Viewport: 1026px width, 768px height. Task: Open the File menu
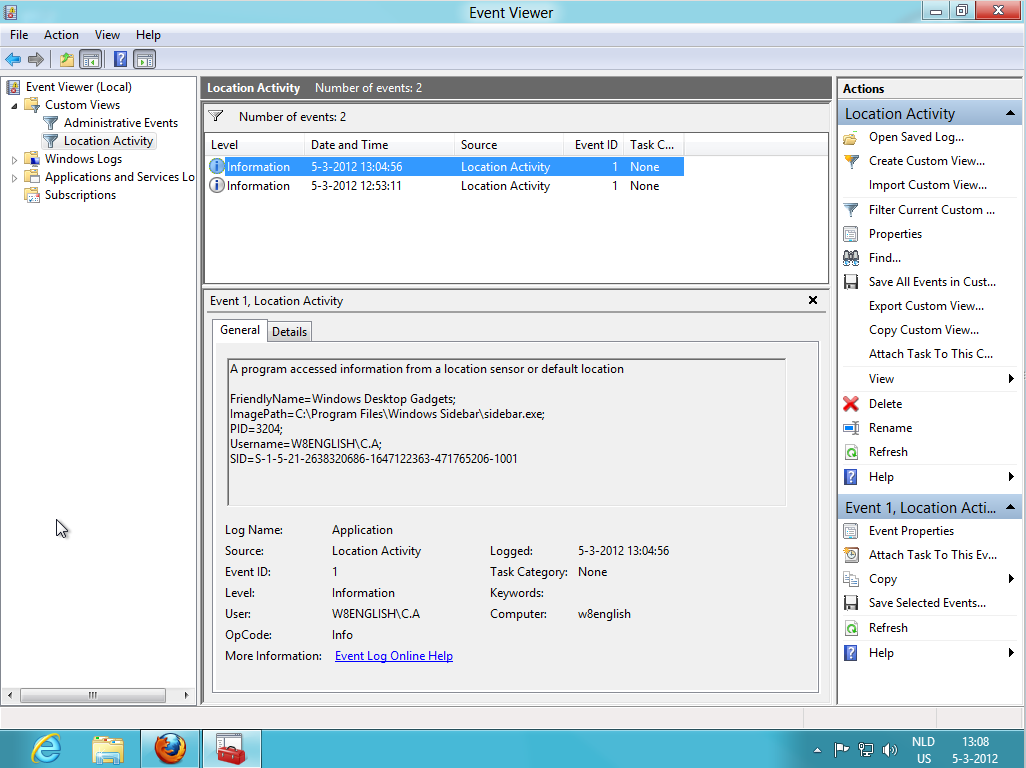tap(19, 35)
